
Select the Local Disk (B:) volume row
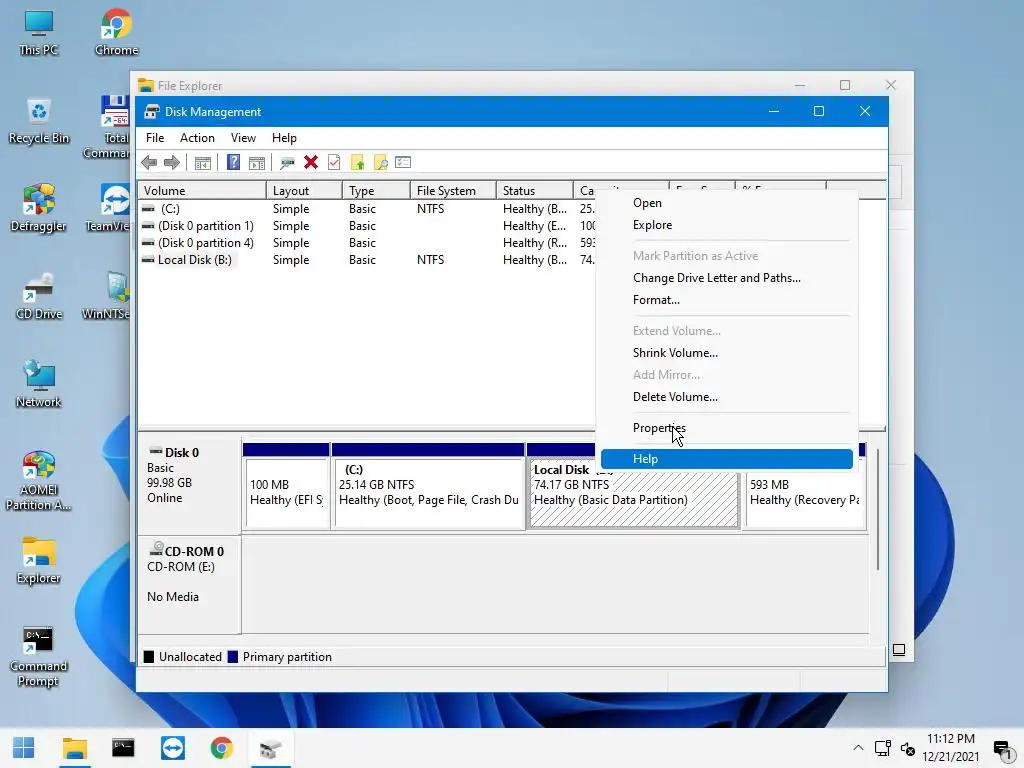pos(367,259)
